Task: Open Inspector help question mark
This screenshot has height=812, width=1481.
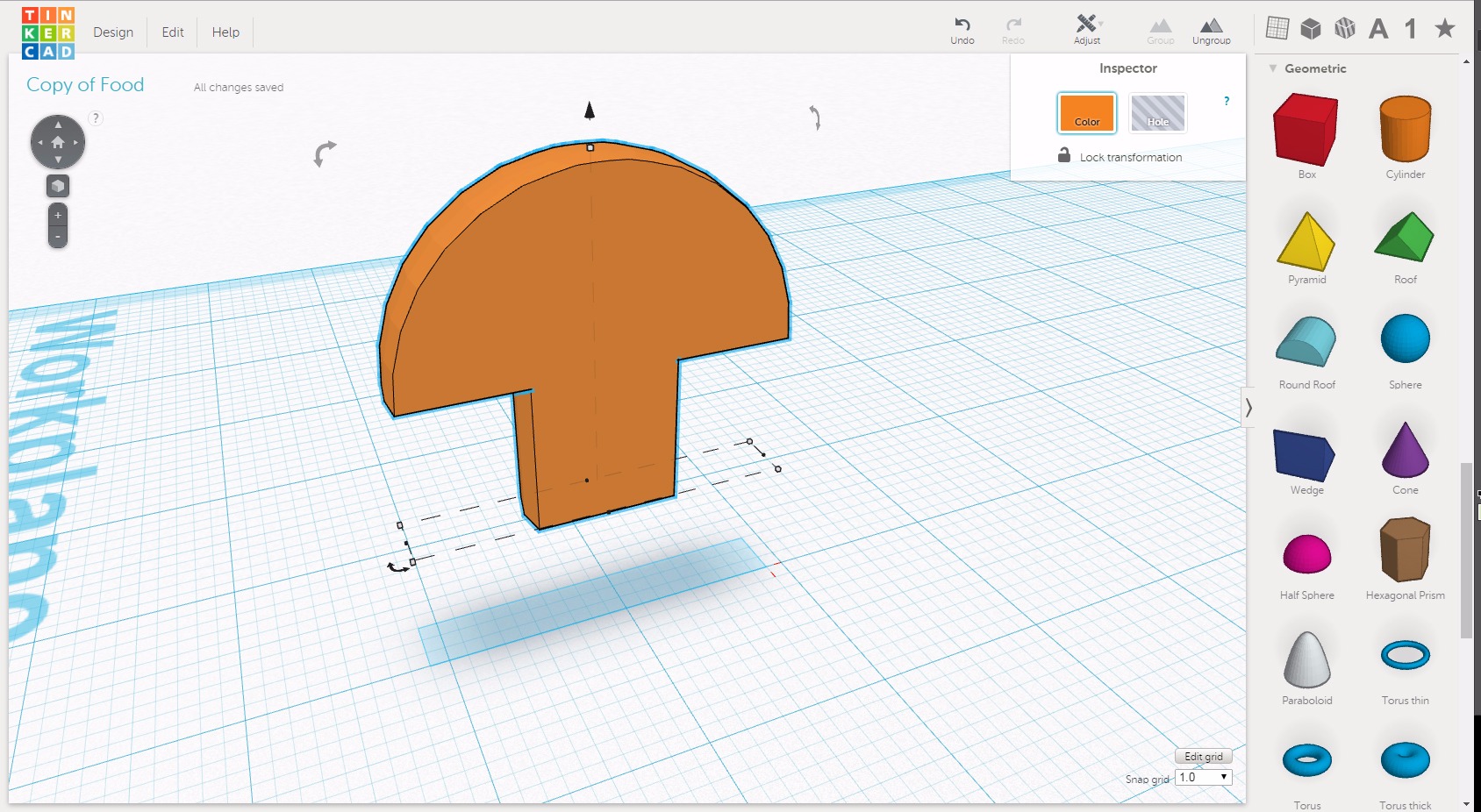Action: point(1227,101)
